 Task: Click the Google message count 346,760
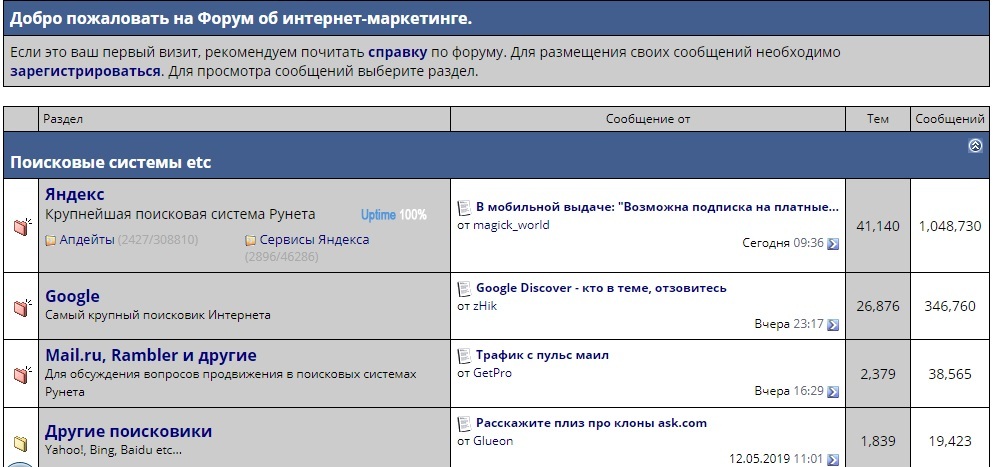point(950,306)
